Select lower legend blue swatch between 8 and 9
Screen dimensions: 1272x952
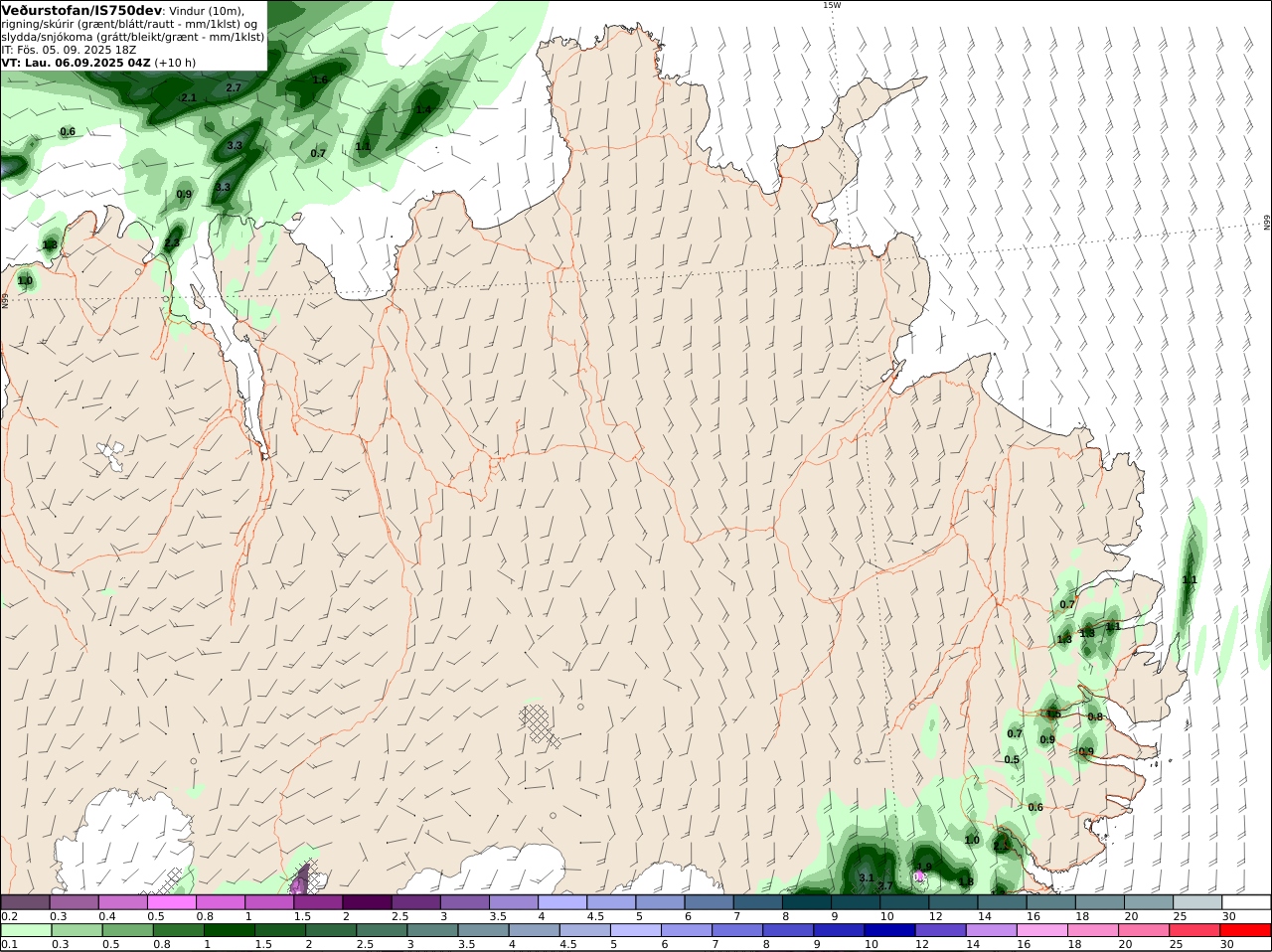pos(788,930)
